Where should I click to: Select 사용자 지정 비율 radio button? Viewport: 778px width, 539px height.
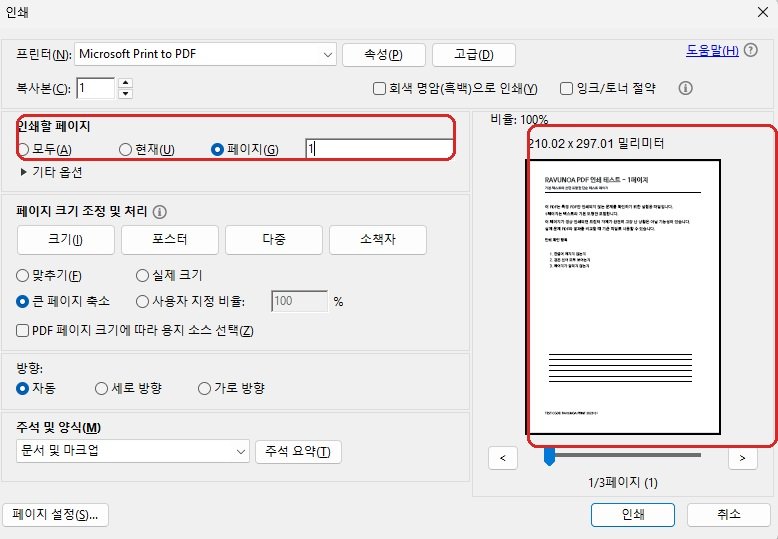point(142,301)
